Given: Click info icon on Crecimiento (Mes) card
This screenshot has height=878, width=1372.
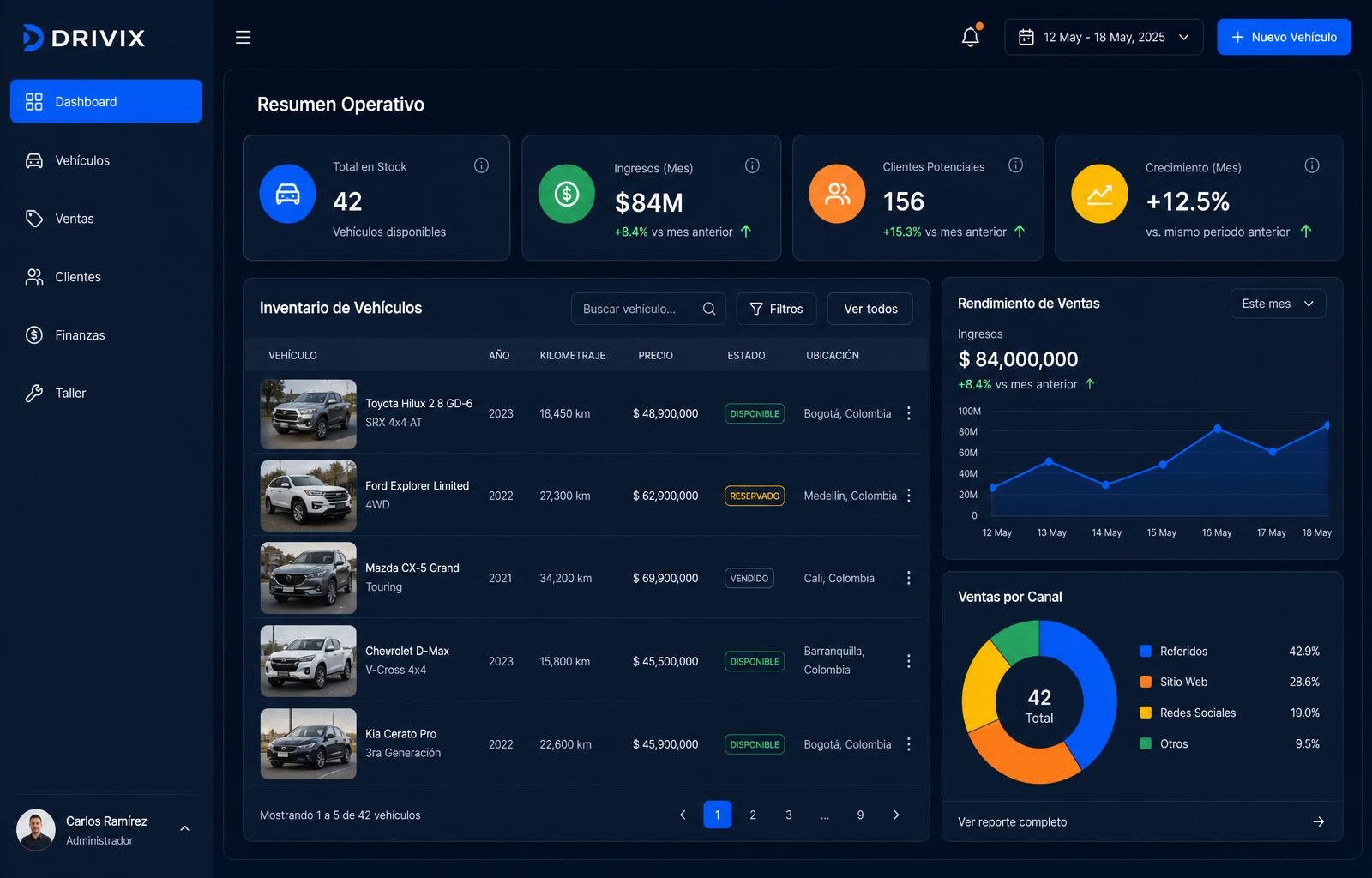Looking at the screenshot, I should pyautogui.click(x=1312, y=165).
